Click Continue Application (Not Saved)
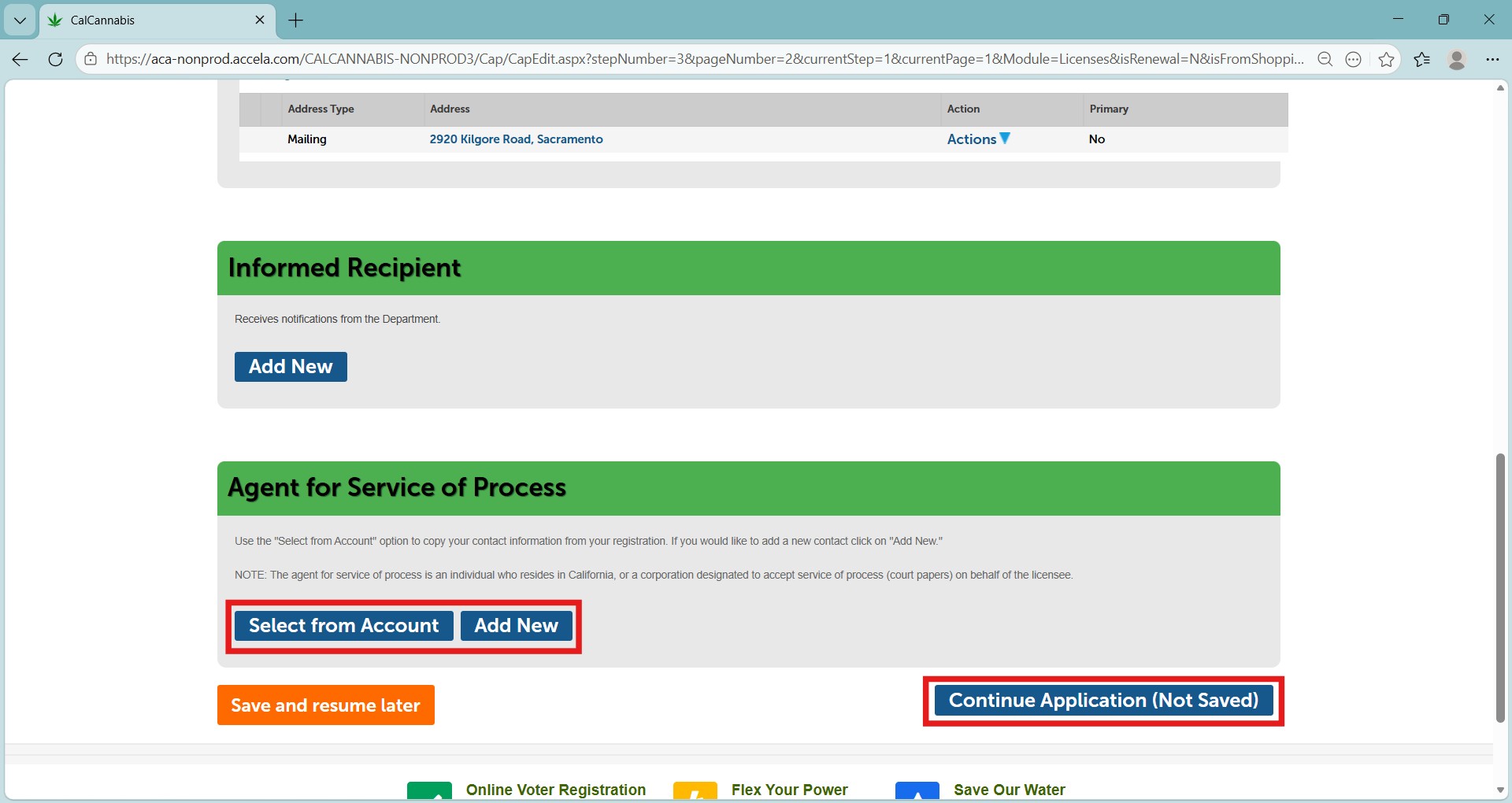The height and width of the screenshot is (803, 1512). pyautogui.click(x=1103, y=701)
